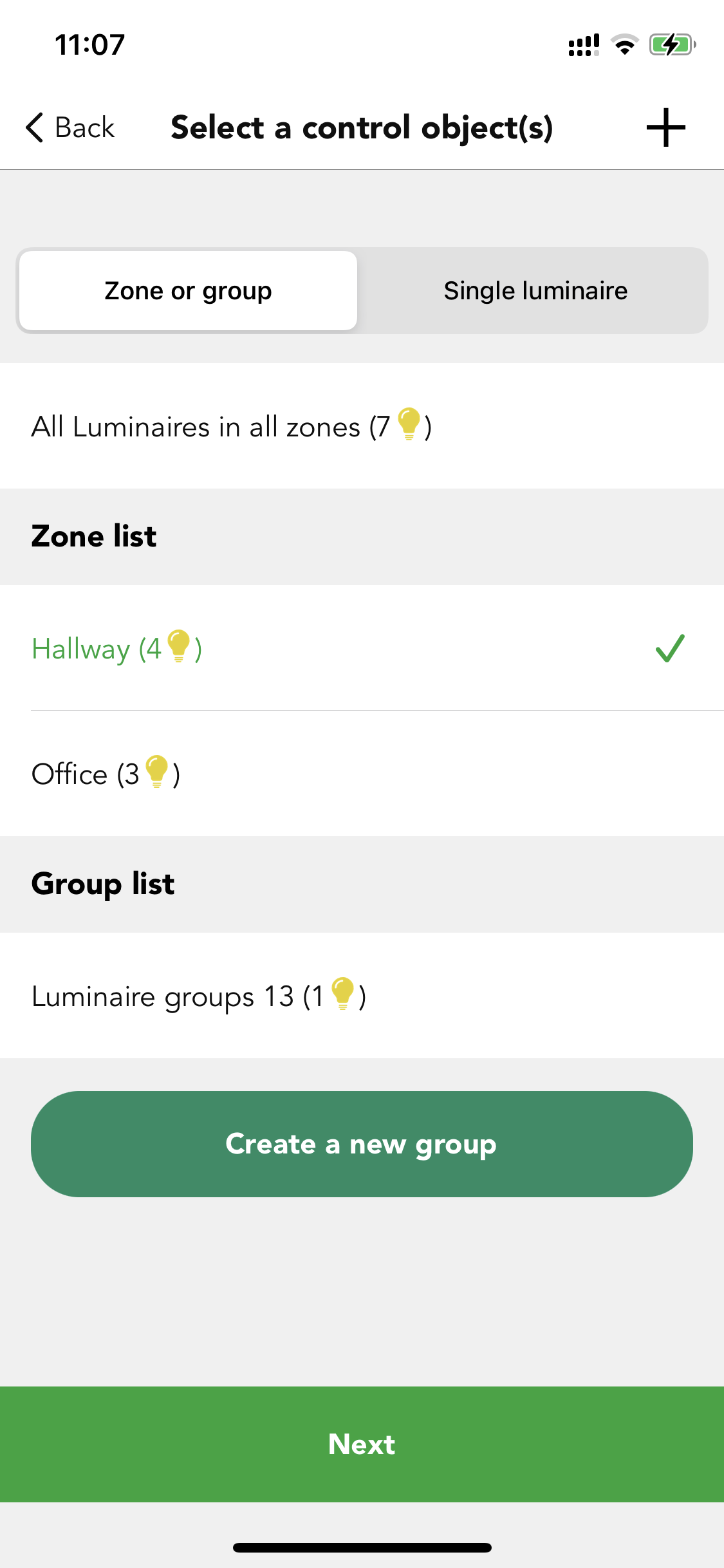Tap the Next button
Image resolution: width=724 pixels, height=1568 pixels.
point(362,1444)
